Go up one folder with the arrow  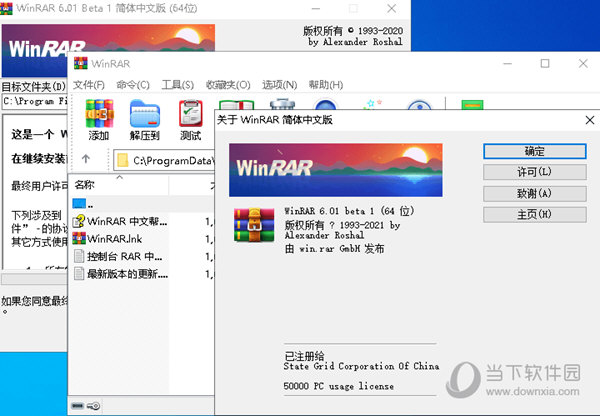[x=86, y=159]
